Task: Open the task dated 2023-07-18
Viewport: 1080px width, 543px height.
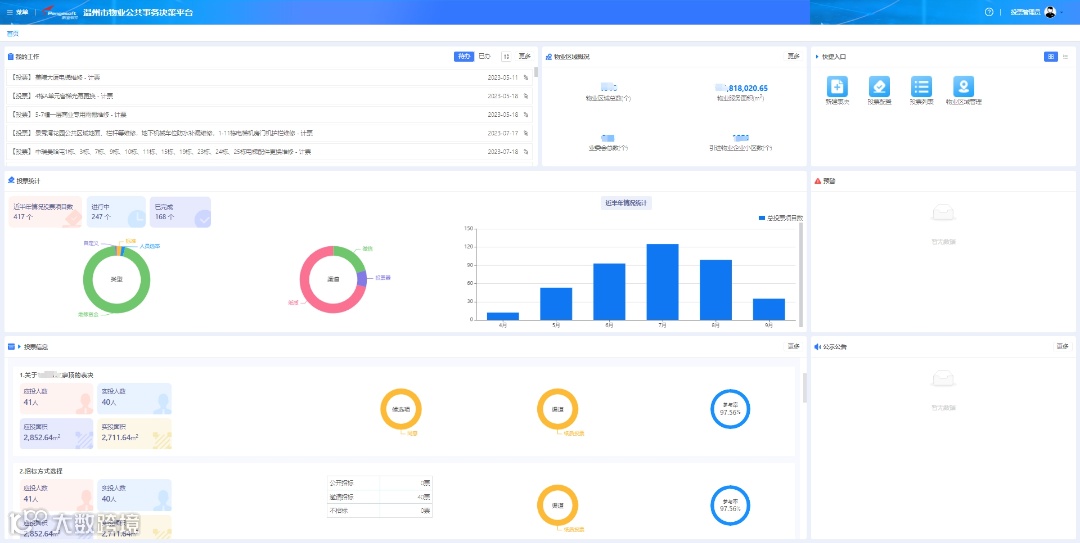Action: click(267, 152)
